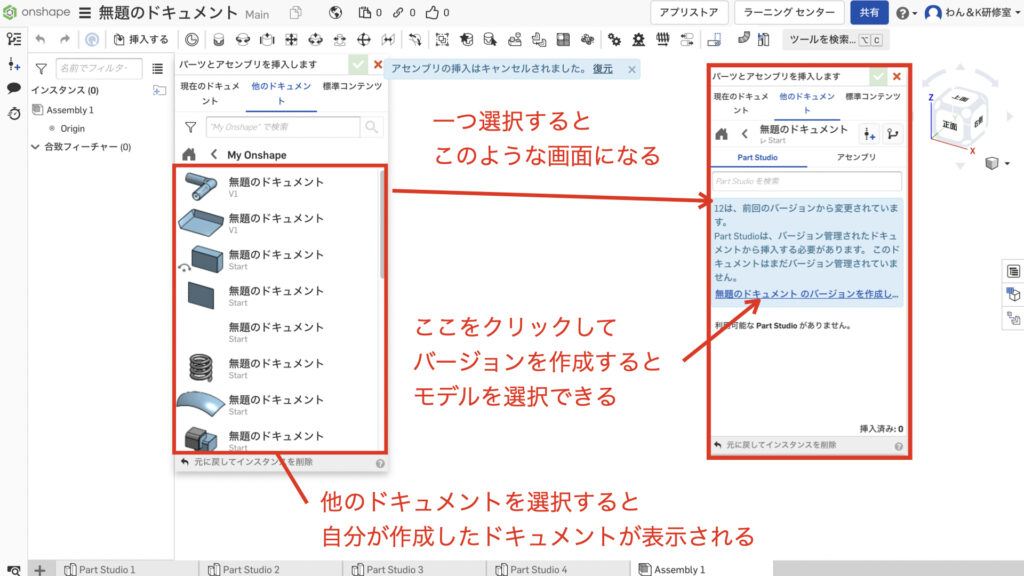Toggle the feature list panel icon
1024x576 pixels.
point(14,39)
